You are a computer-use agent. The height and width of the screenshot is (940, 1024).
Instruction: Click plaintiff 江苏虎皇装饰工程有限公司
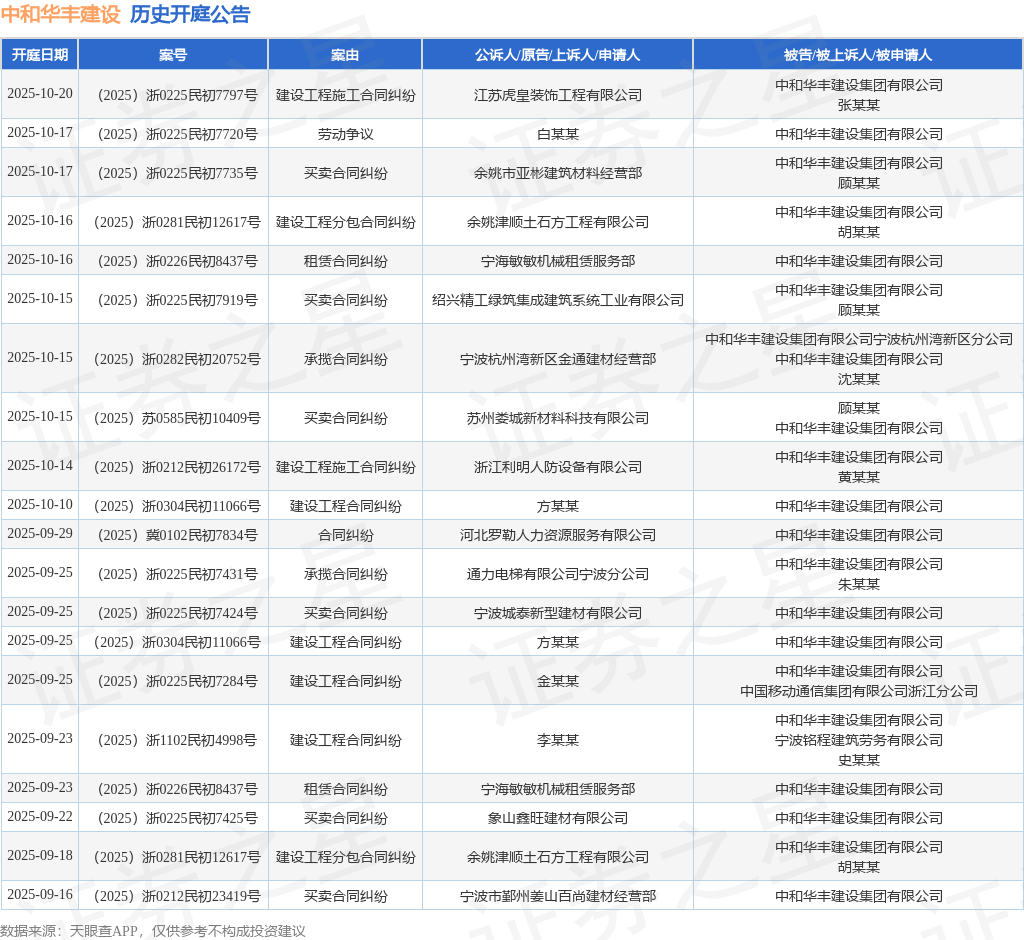point(558,95)
